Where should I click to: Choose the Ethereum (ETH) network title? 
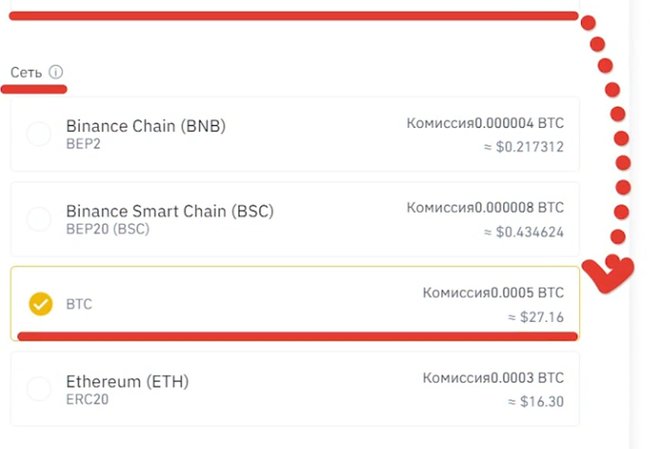127,381
